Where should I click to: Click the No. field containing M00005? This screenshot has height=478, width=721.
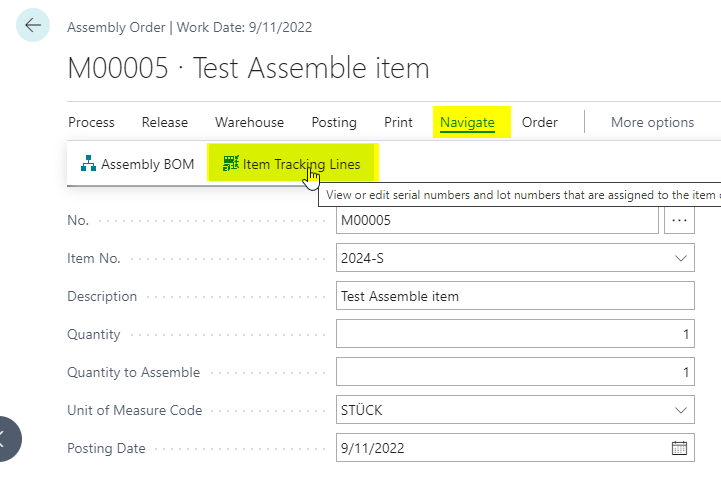[x=497, y=220]
